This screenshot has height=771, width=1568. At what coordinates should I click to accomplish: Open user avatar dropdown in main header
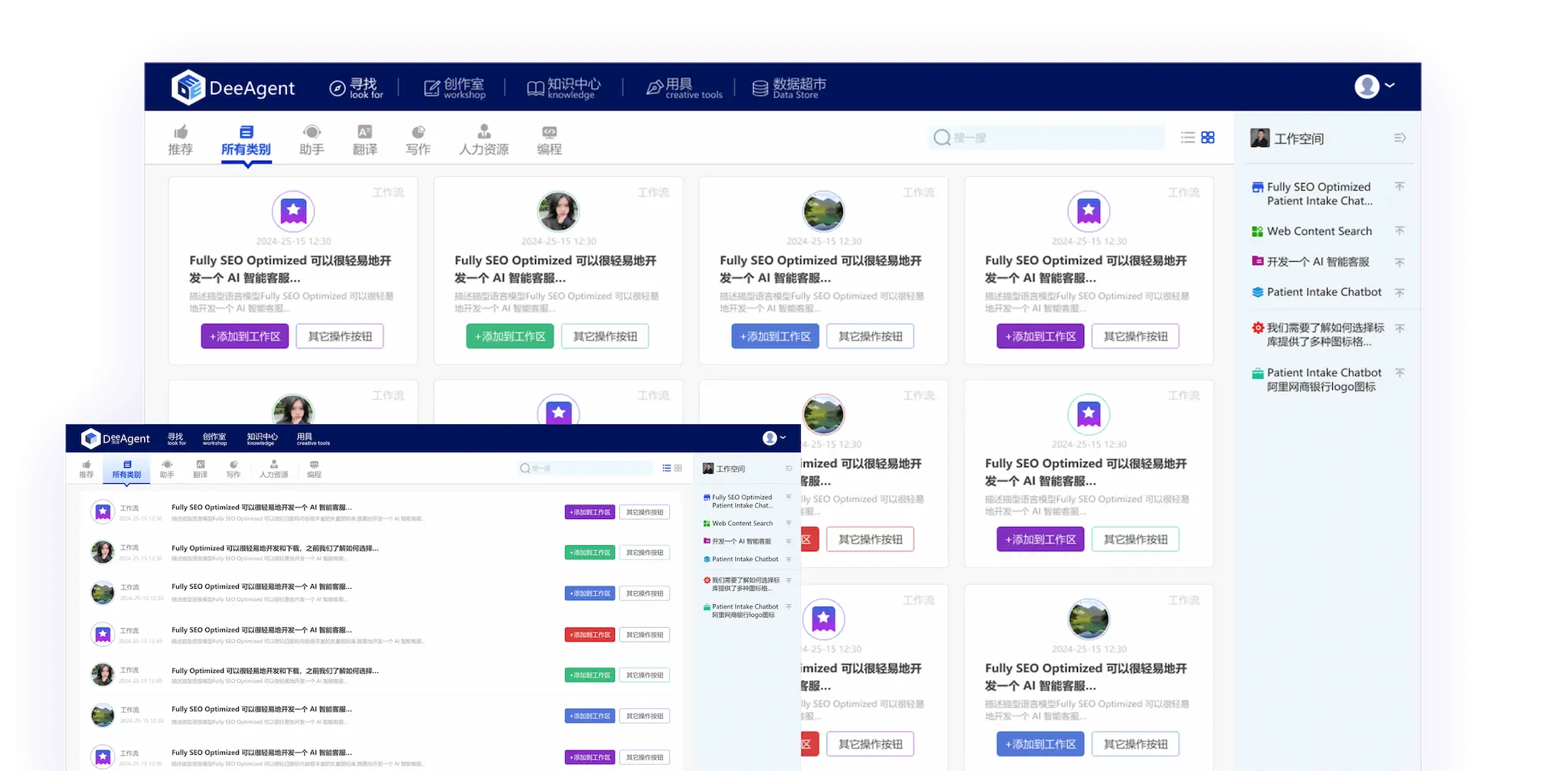[x=1374, y=87]
